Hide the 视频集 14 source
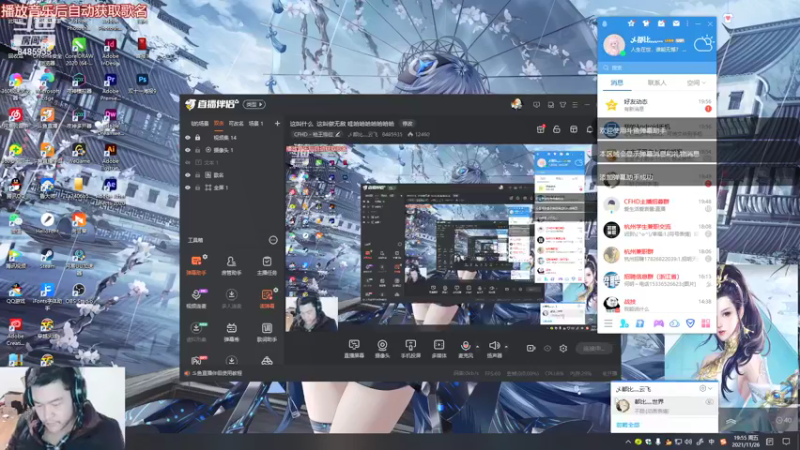The height and width of the screenshot is (450, 800). pyautogui.click(x=188, y=138)
